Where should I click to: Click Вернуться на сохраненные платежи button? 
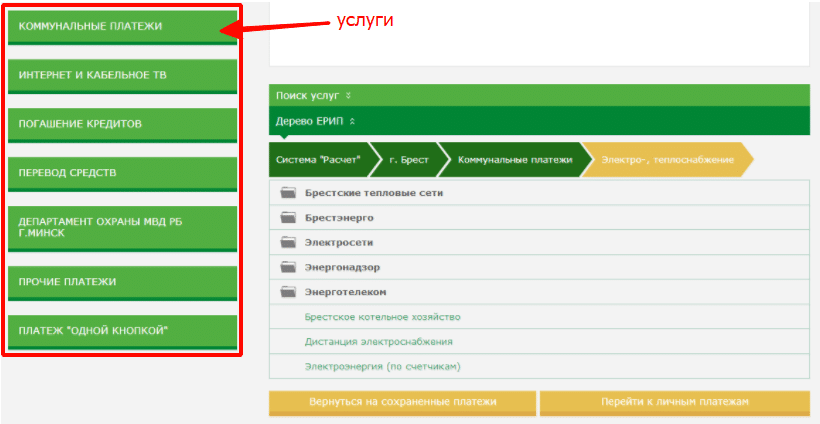click(x=403, y=403)
